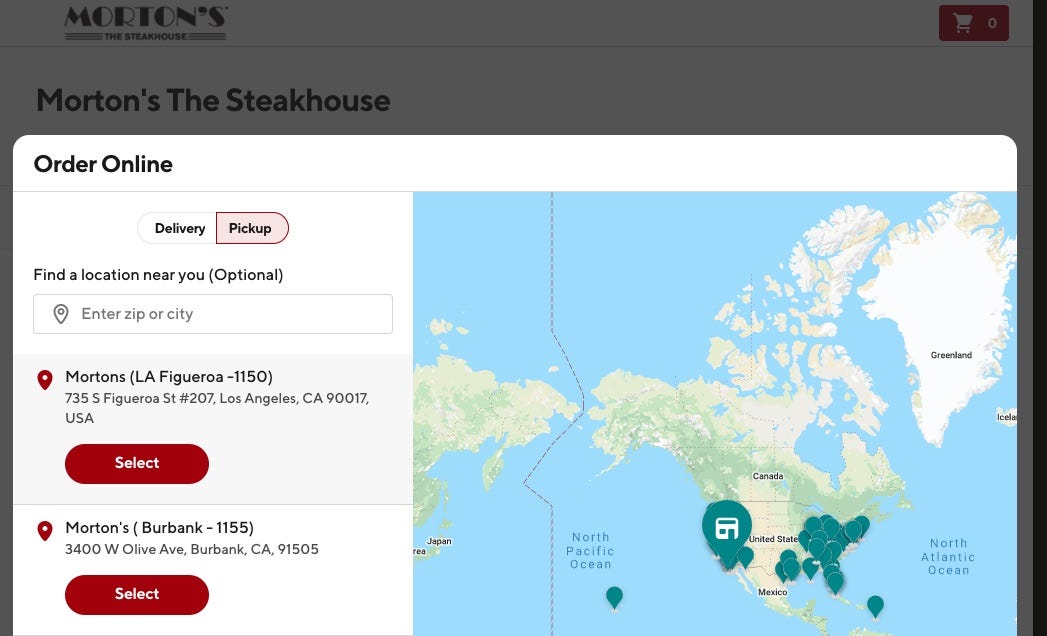1047x636 pixels.
Task: Click the Burbank address text
Action: [x=192, y=549]
